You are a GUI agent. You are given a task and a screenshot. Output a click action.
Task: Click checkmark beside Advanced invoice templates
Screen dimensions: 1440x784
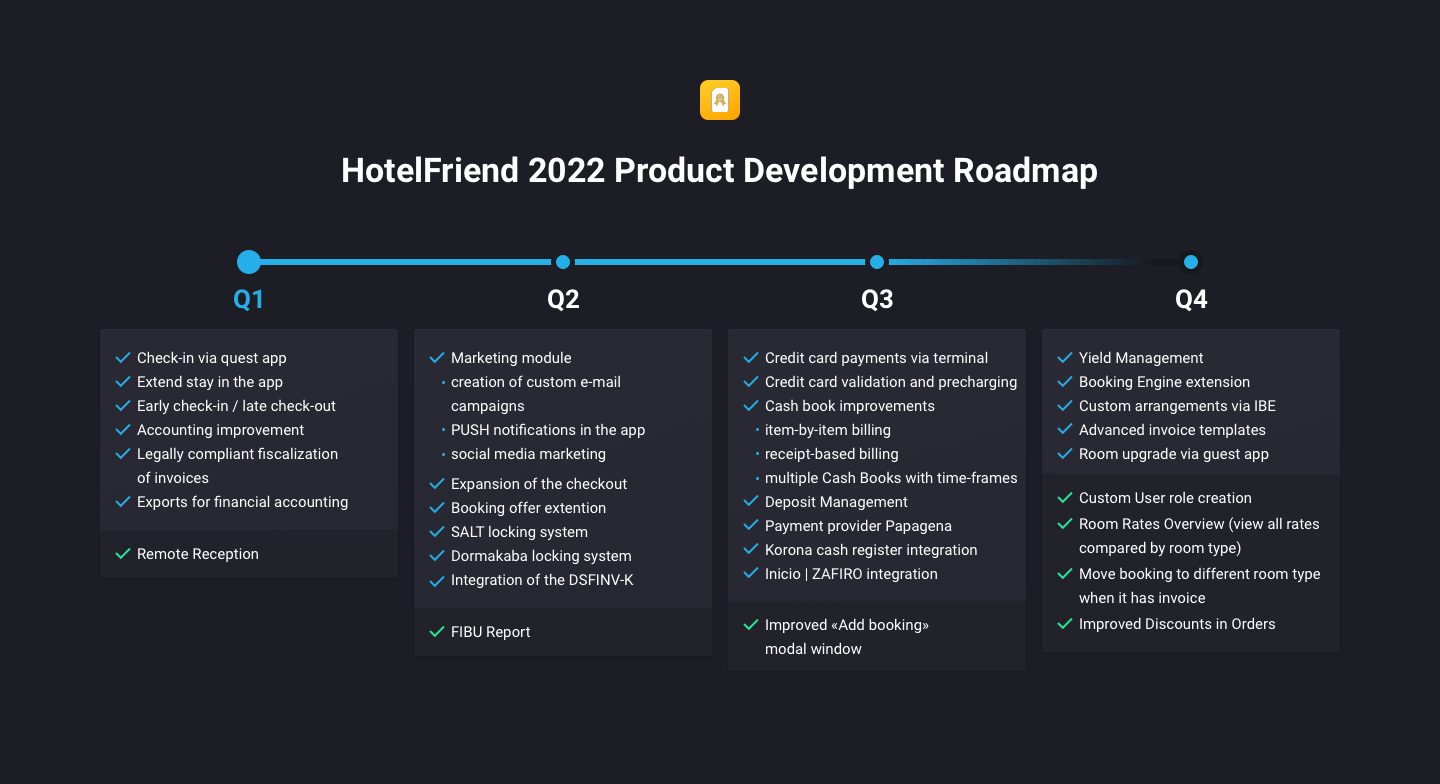tap(1065, 430)
